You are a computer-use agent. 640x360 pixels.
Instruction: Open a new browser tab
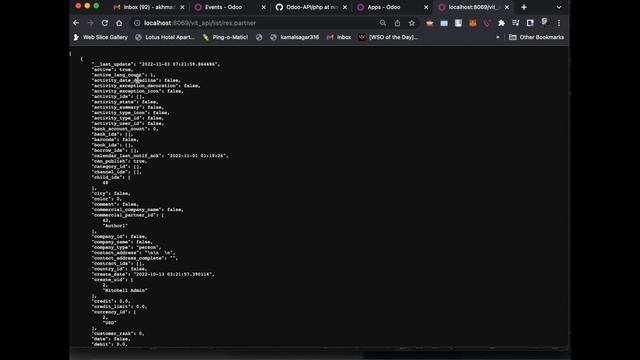click(524, 7)
